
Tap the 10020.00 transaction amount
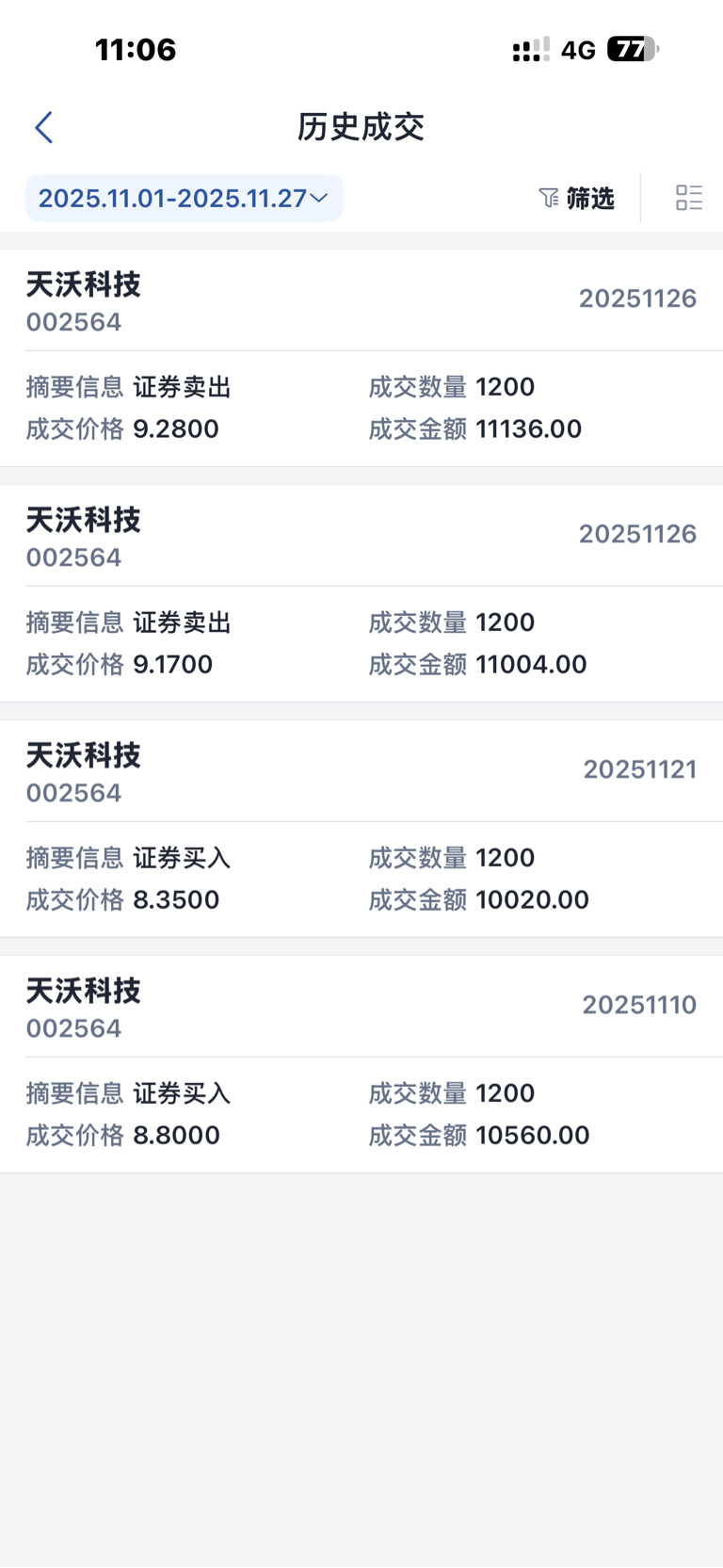point(533,900)
